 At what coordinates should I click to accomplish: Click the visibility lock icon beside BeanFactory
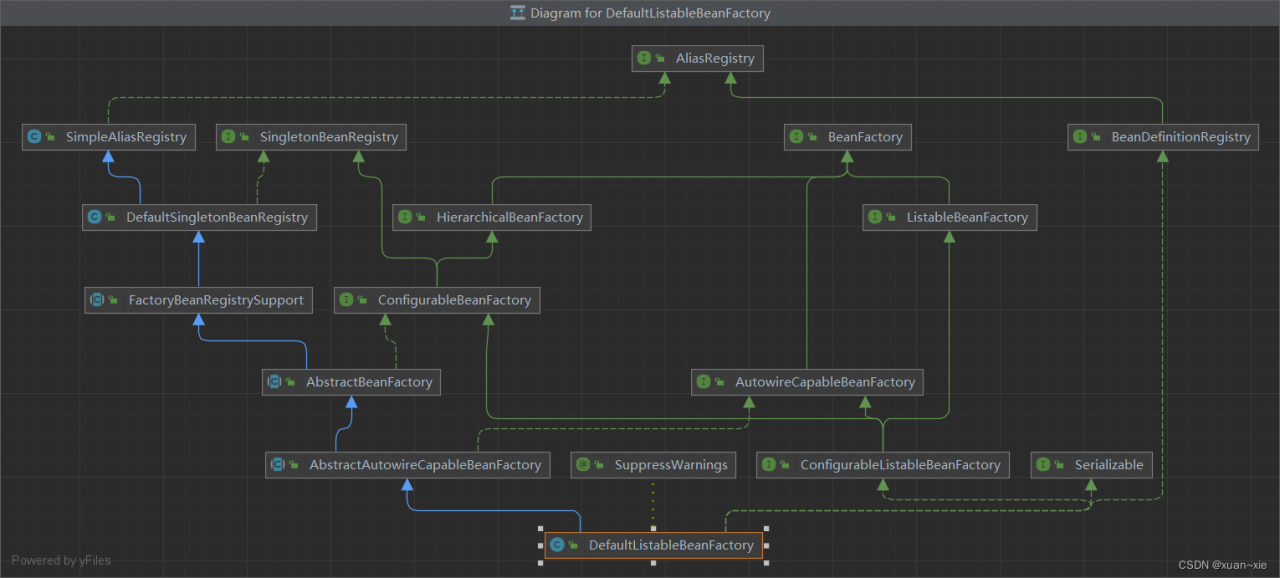click(x=814, y=137)
